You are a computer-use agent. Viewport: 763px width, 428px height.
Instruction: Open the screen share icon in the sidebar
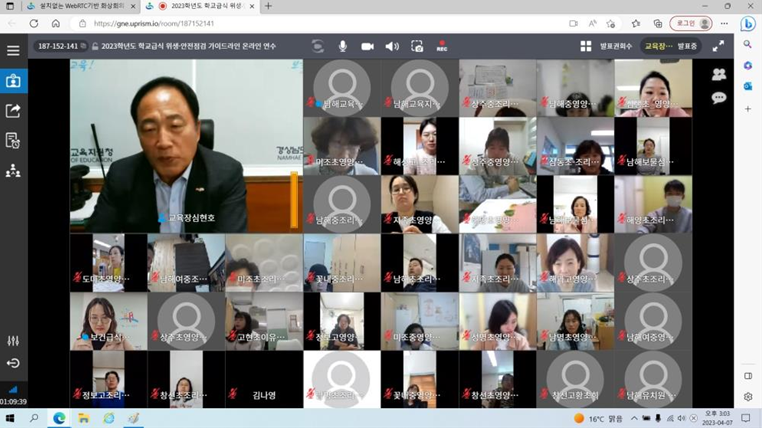pyautogui.click(x=13, y=111)
